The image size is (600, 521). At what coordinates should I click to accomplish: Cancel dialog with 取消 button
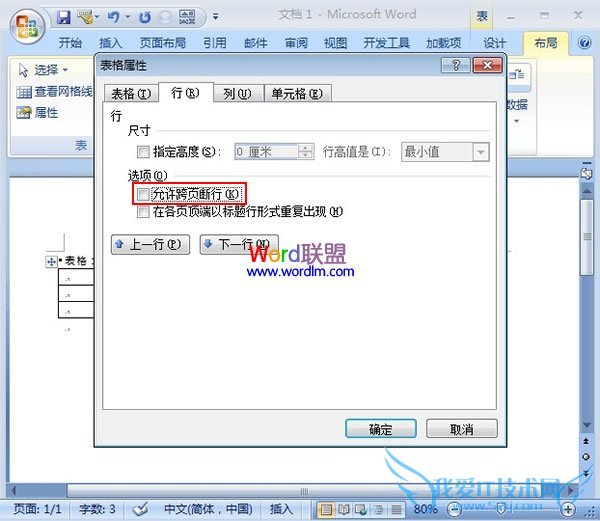point(462,429)
